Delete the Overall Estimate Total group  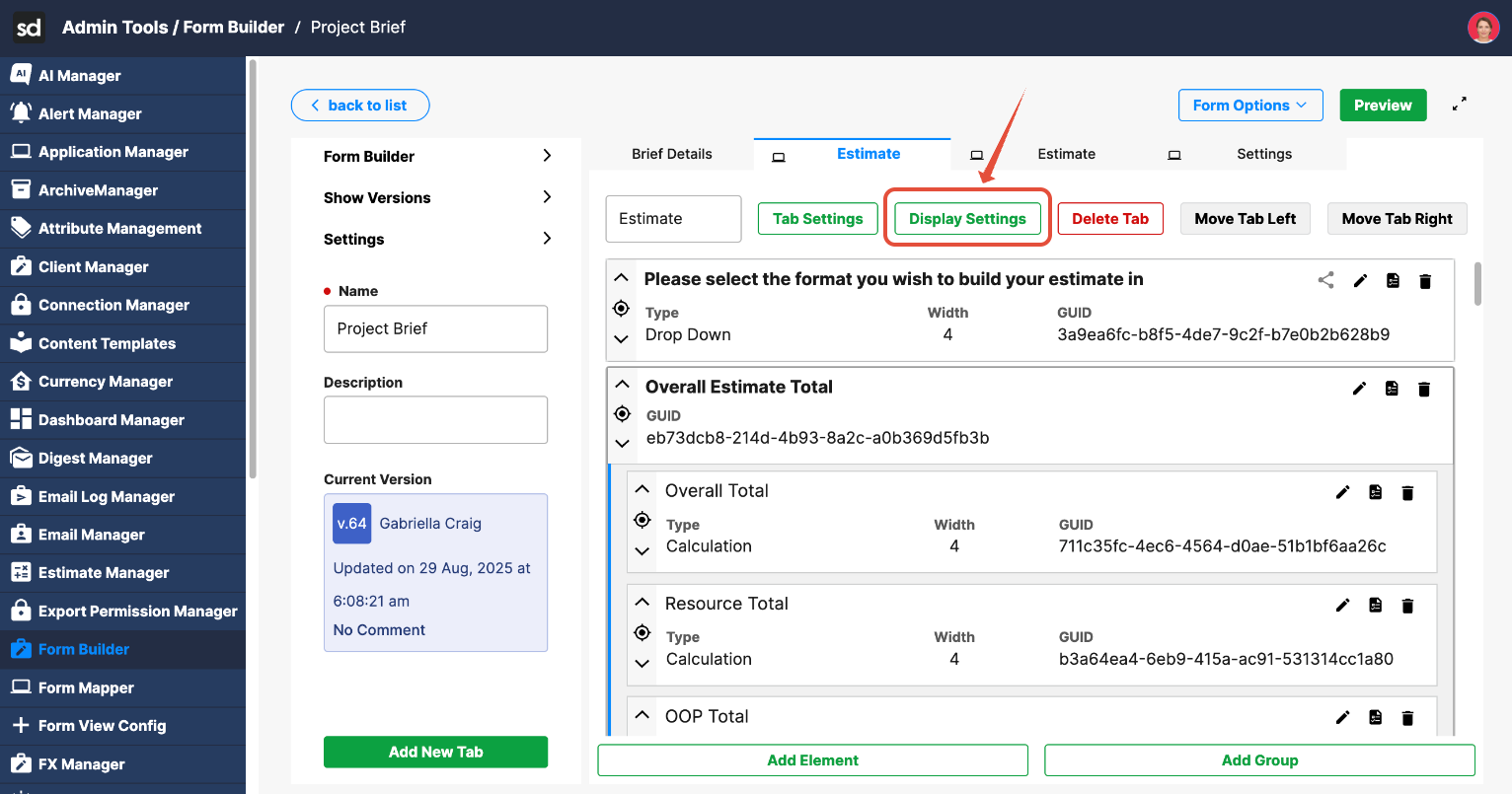tap(1424, 389)
